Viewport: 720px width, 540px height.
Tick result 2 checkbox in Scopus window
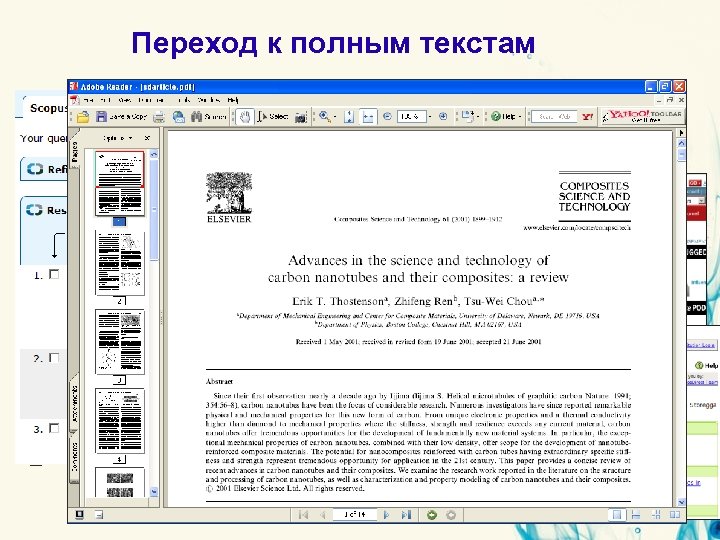click(54, 358)
